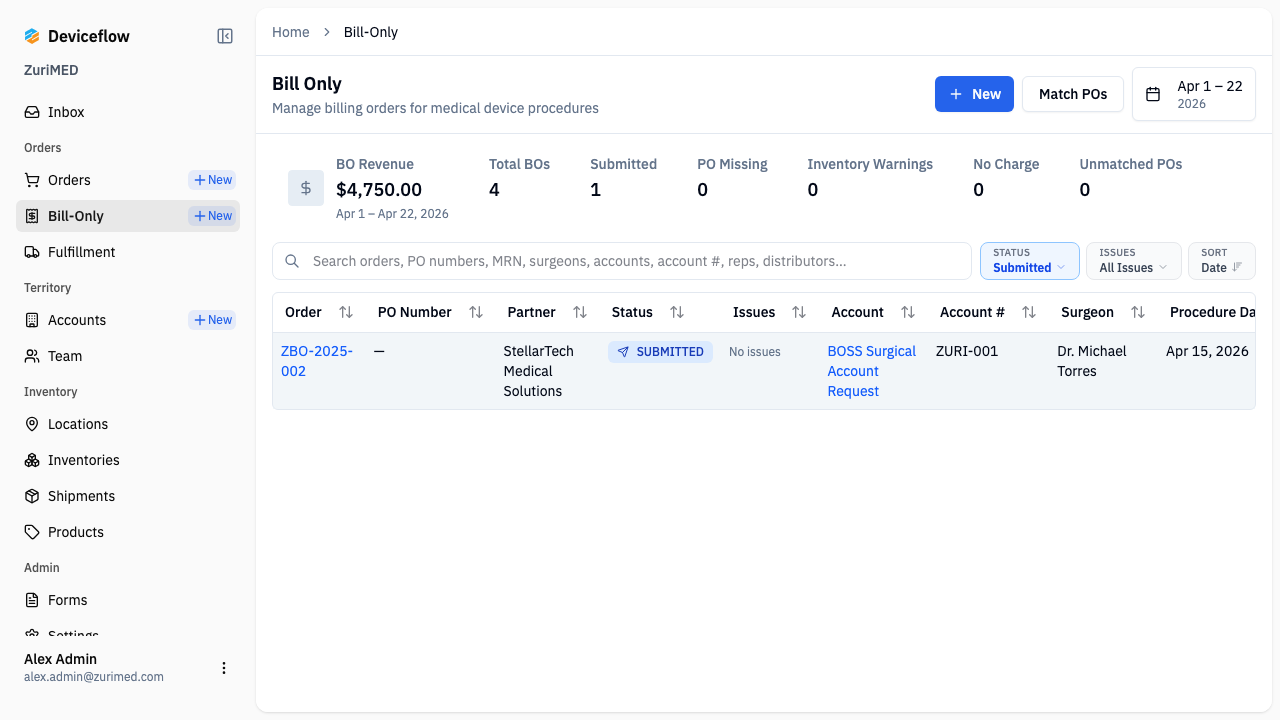Click the blue New button
The height and width of the screenshot is (720, 1280).
click(974, 94)
